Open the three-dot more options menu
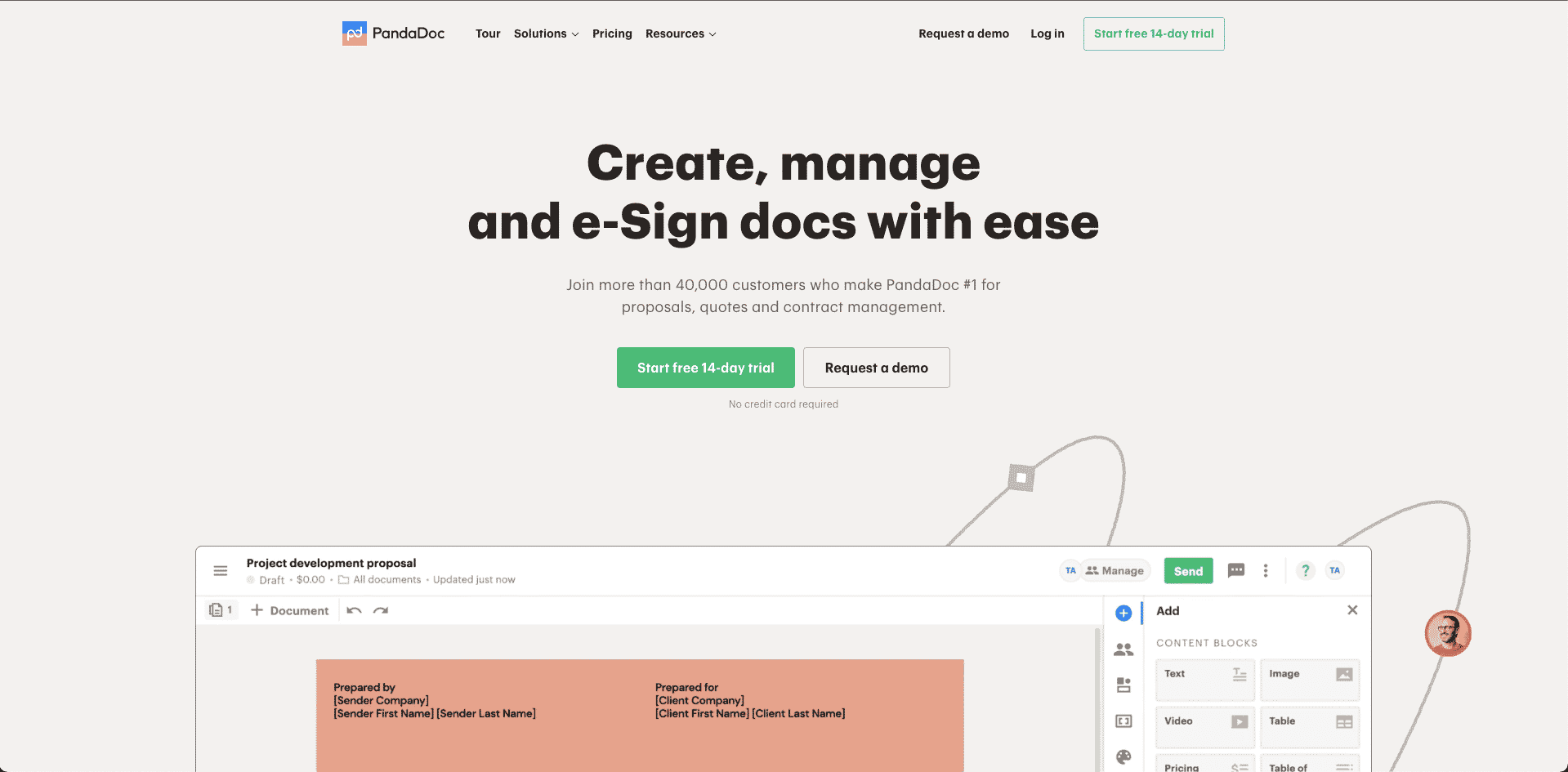This screenshot has width=1568, height=772. [x=1266, y=570]
